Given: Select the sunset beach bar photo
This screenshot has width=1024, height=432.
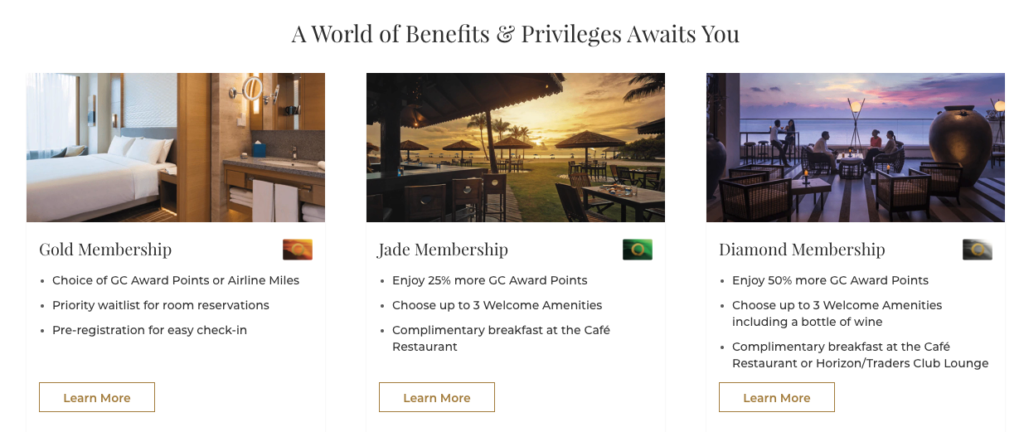Looking at the screenshot, I should click(515, 147).
